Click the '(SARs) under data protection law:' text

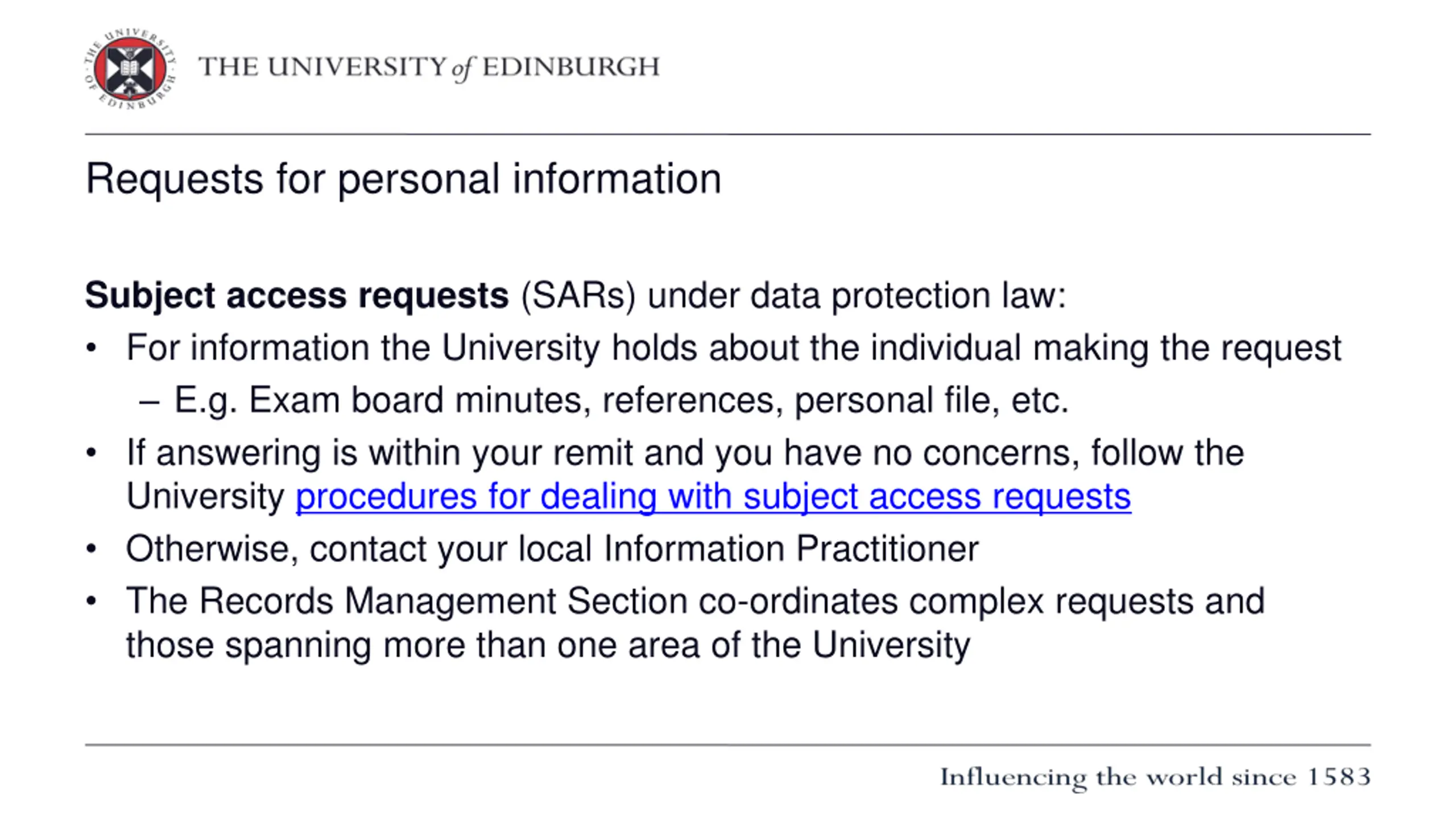(x=793, y=296)
